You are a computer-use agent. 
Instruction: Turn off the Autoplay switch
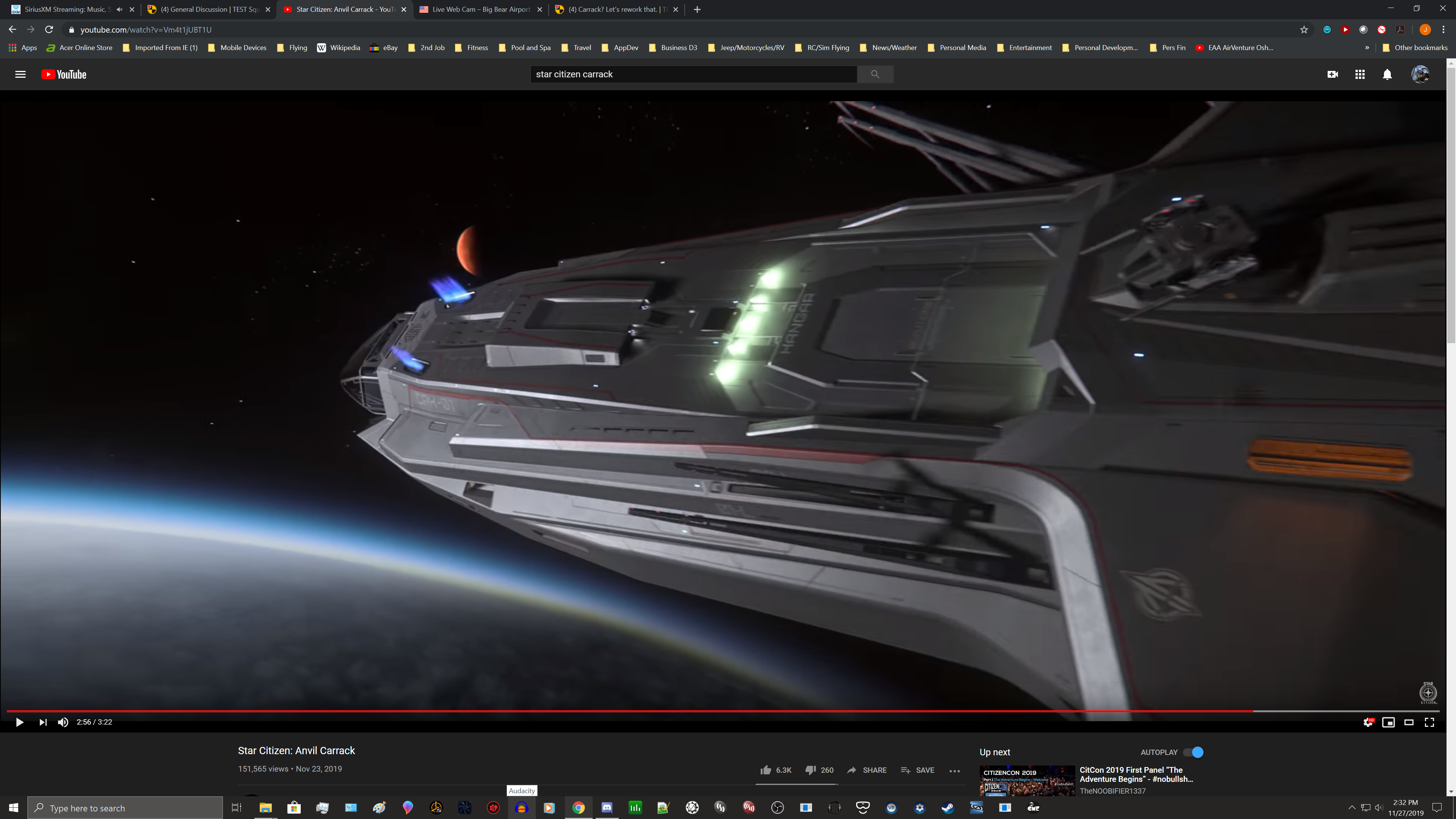[x=1194, y=752]
